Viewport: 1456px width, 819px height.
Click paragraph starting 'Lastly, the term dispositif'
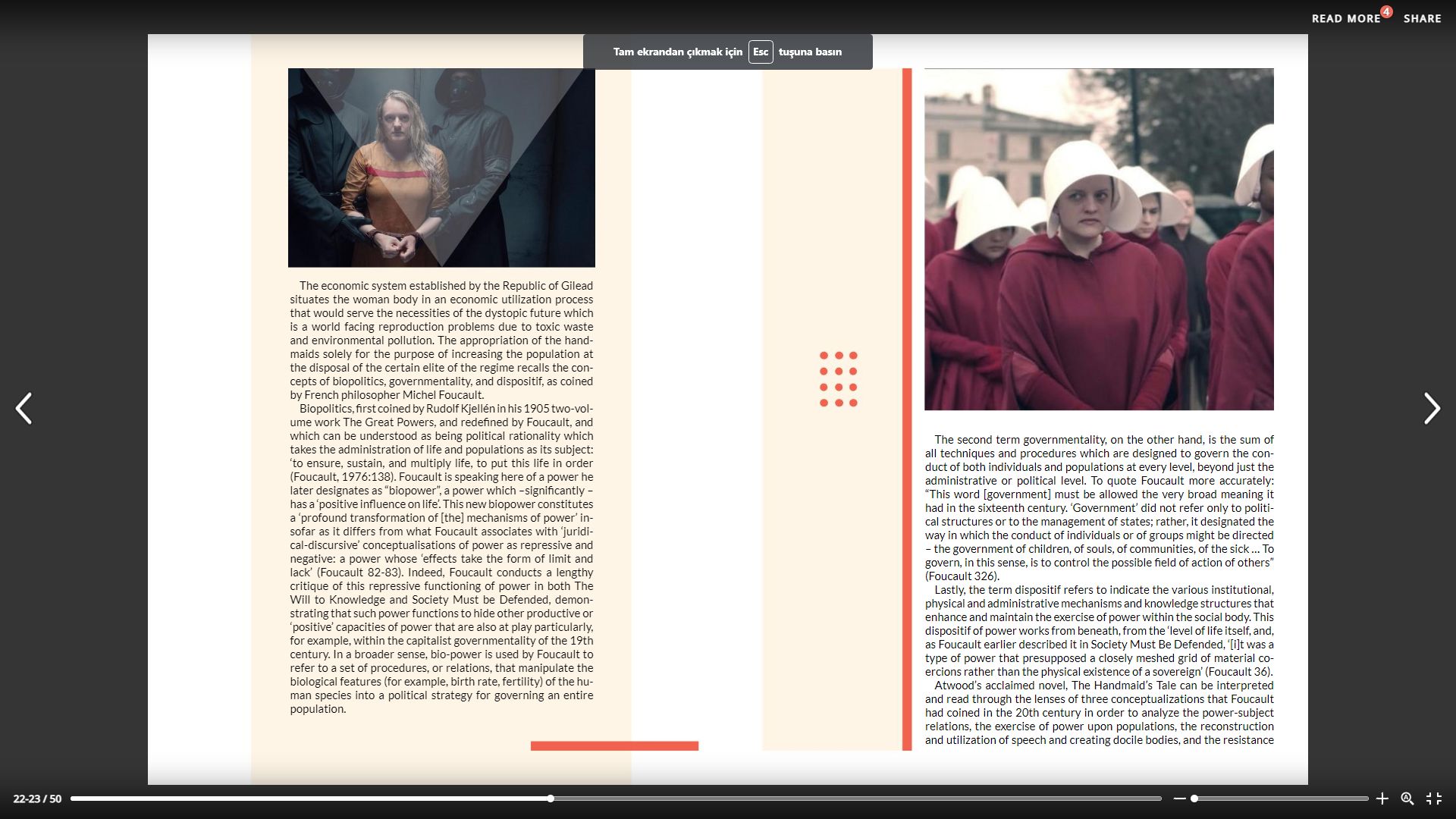[1099, 631]
